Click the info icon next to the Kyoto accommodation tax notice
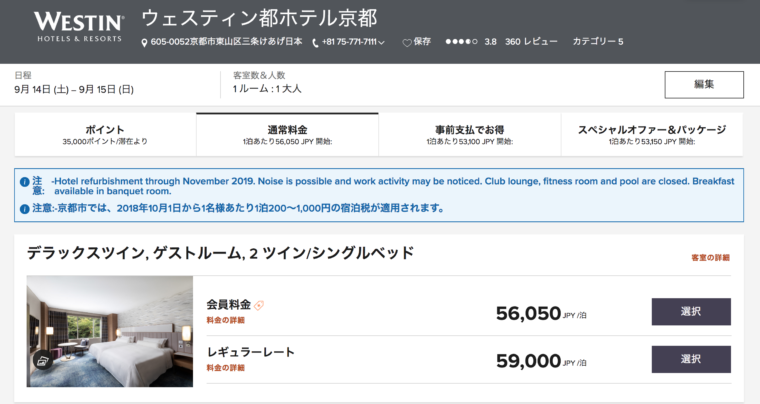 (24, 209)
